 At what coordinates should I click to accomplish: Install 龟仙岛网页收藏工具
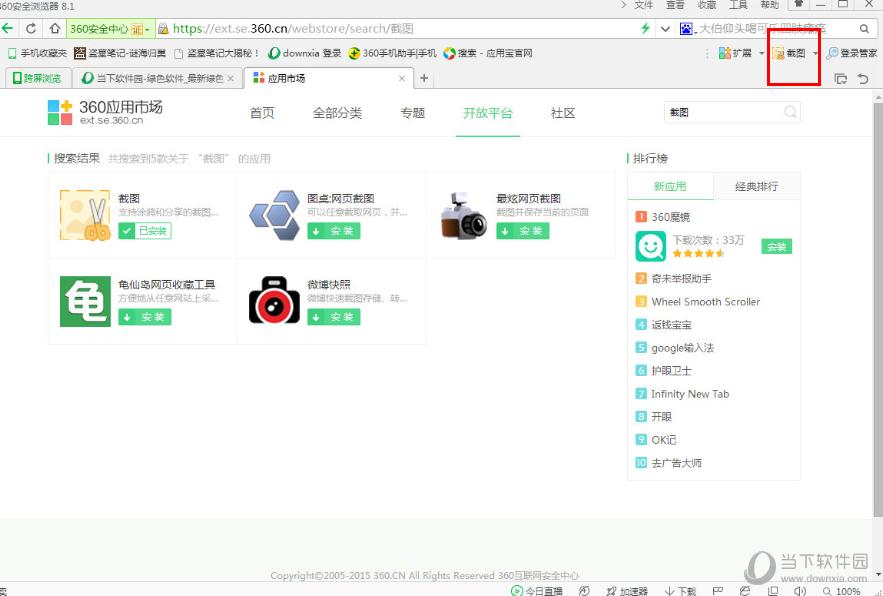[x=145, y=317]
